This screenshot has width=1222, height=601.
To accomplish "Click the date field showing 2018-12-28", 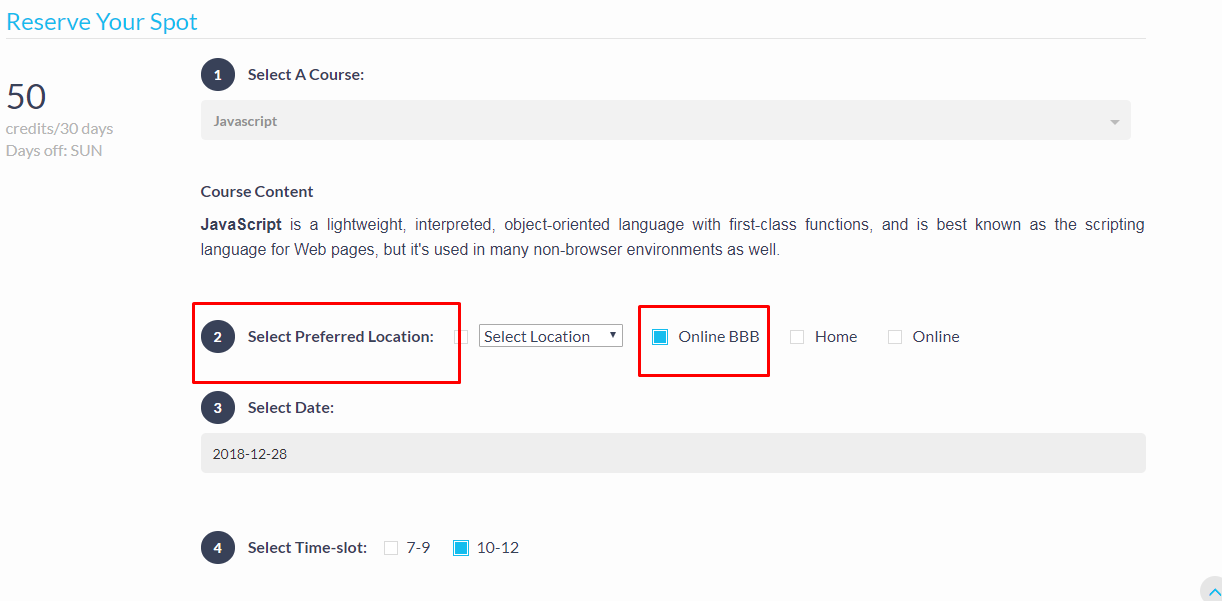I will (x=672, y=454).
